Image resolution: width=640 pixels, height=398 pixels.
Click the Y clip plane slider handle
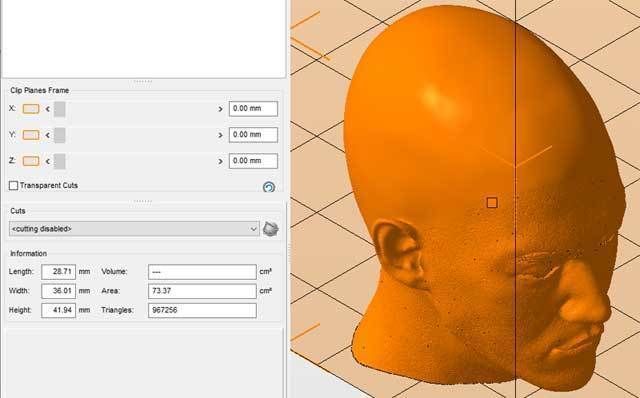(60, 135)
